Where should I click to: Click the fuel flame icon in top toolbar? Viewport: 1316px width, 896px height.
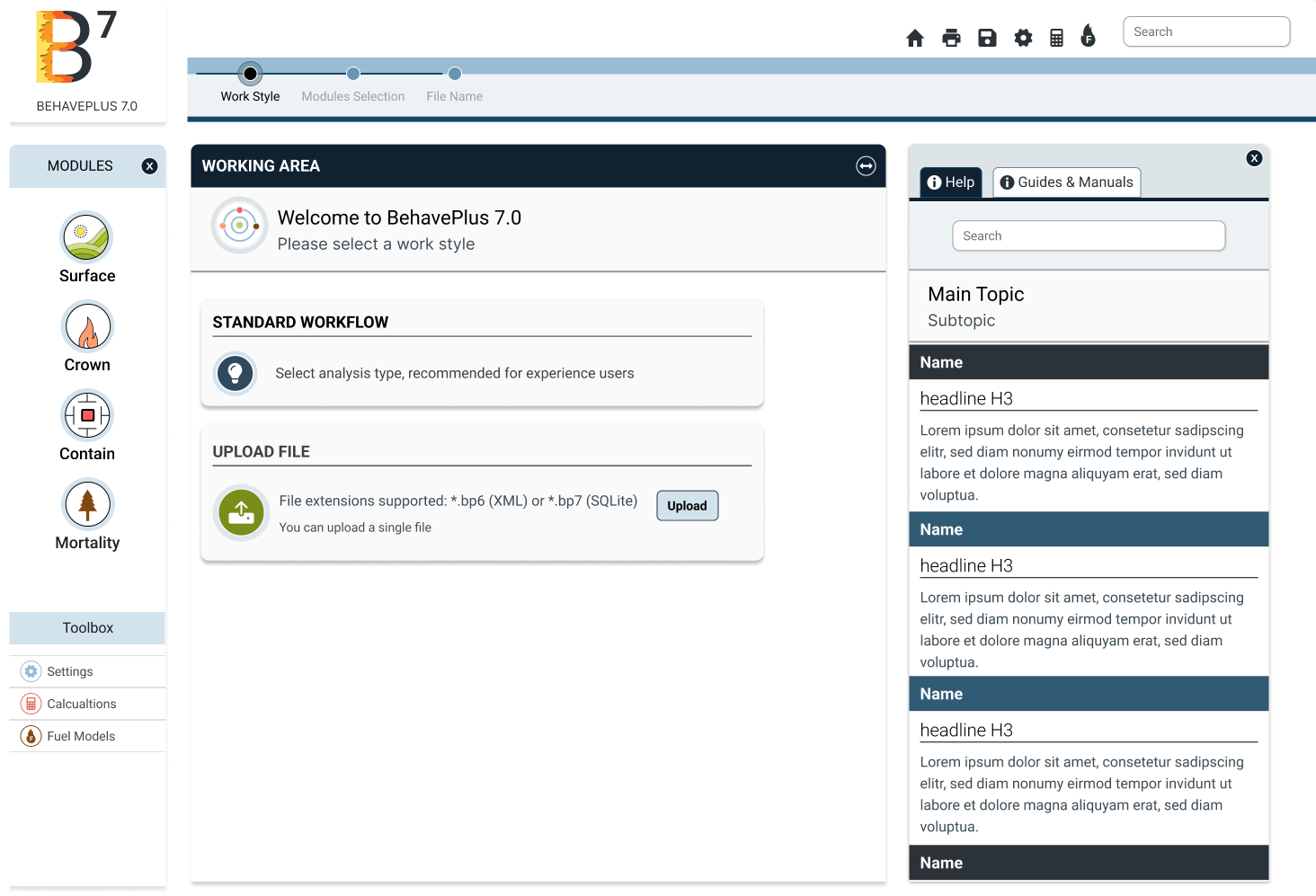tap(1089, 36)
